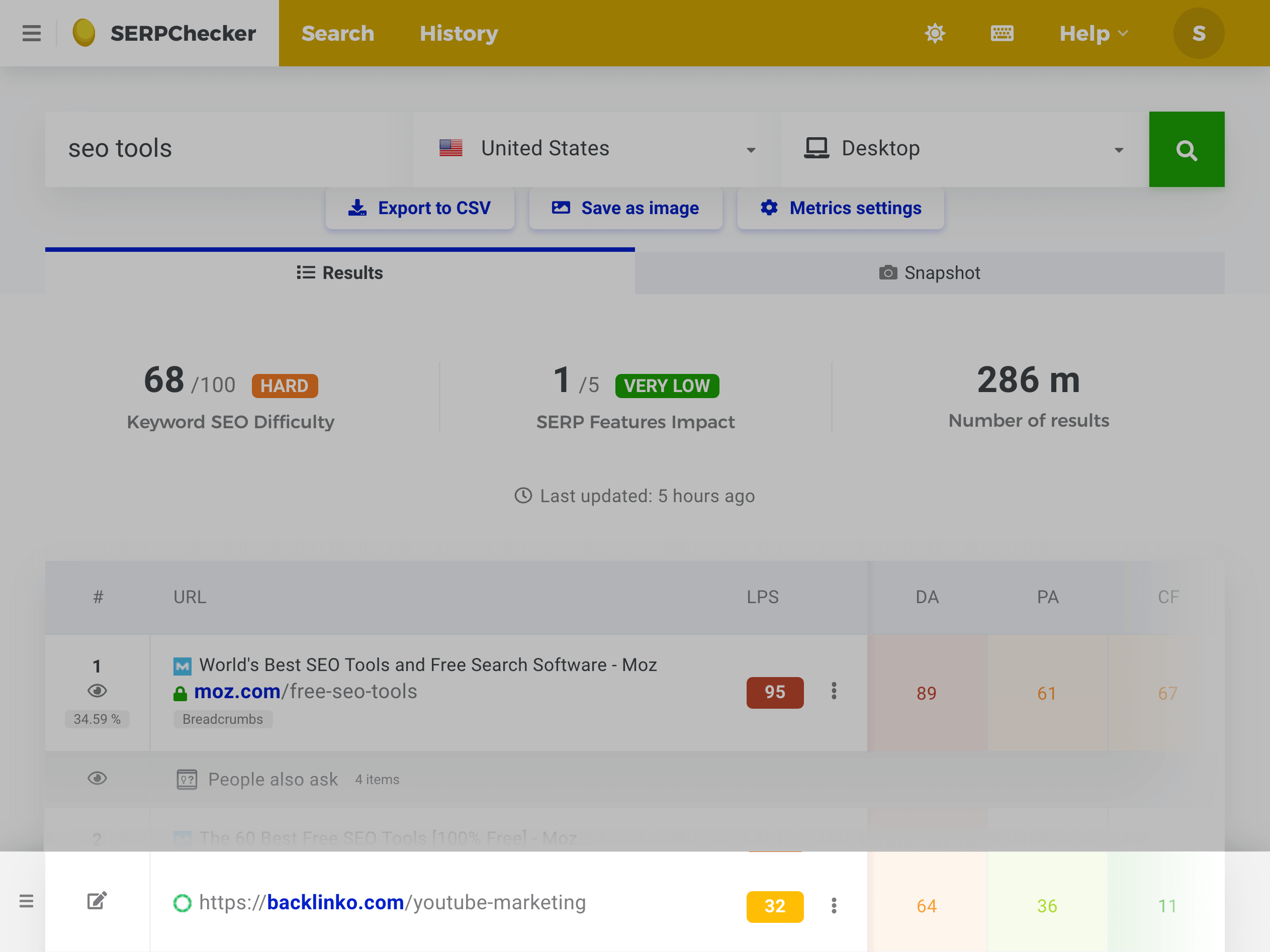Go to the History tab
Viewport: 1270px width, 952px height.
pos(459,33)
